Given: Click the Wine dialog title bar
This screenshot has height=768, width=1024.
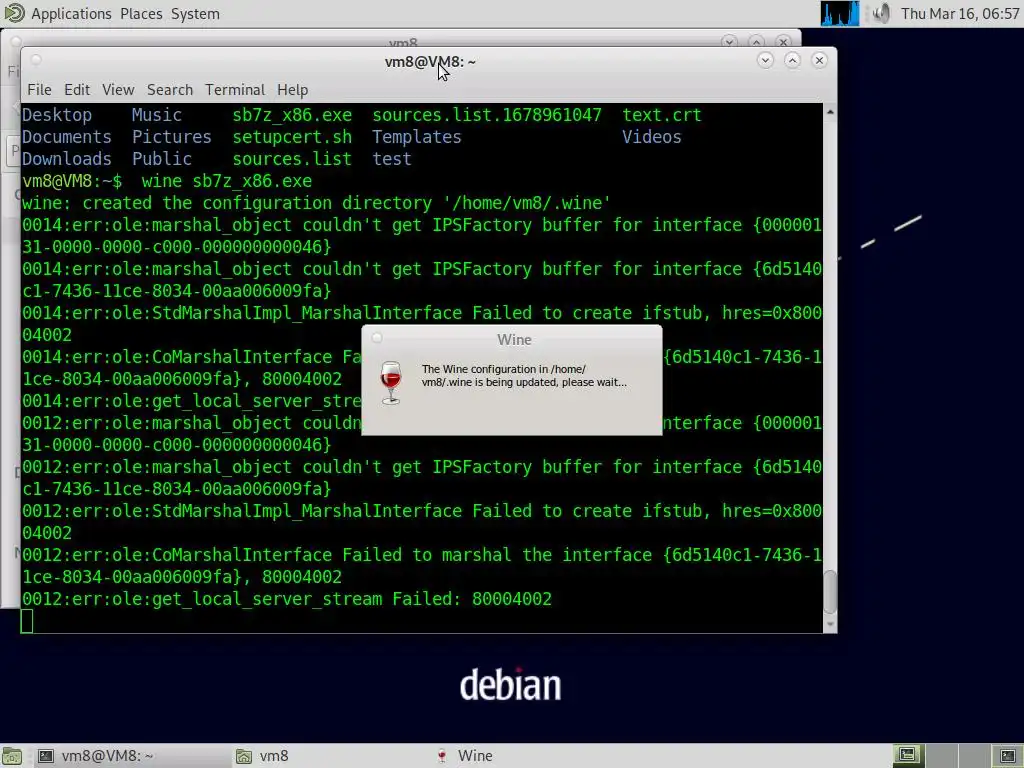Looking at the screenshot, I should point(514,340).
